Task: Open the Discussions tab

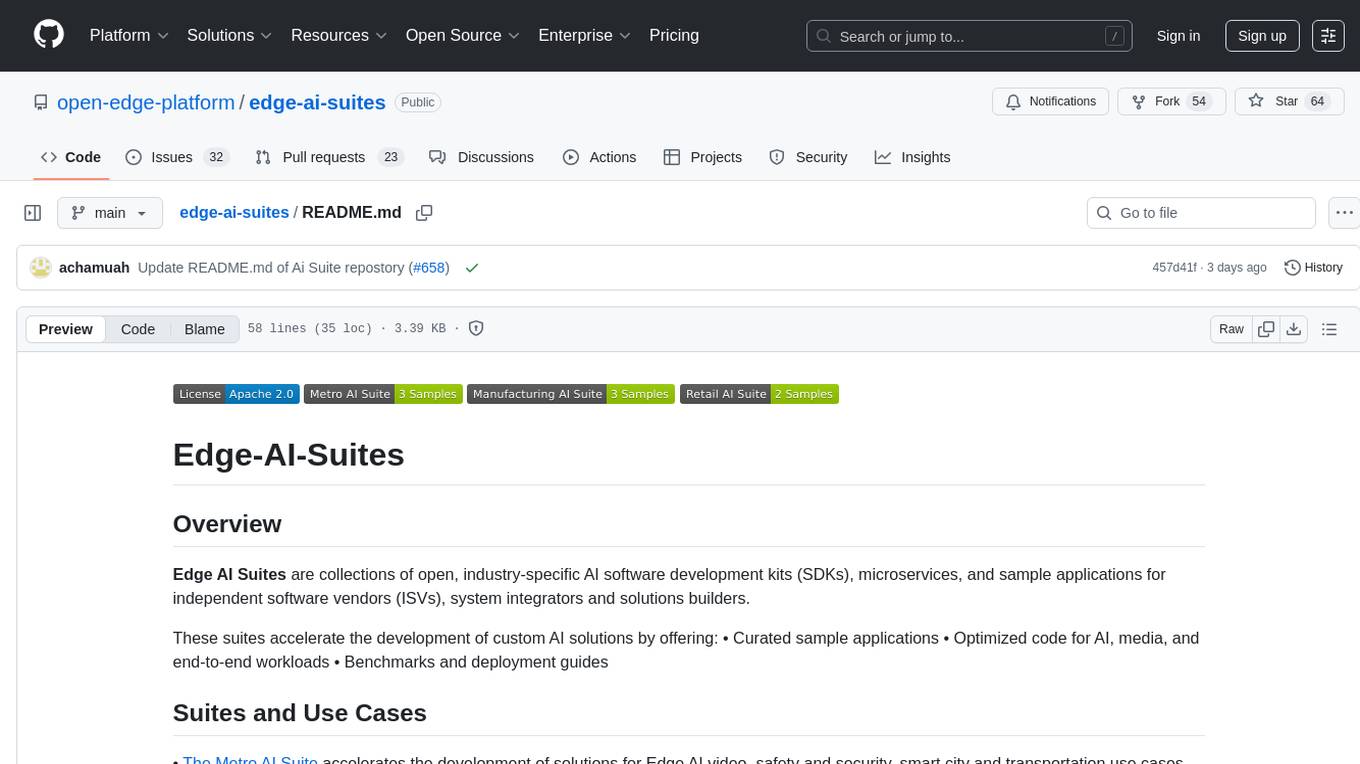Action: [481, 157]
